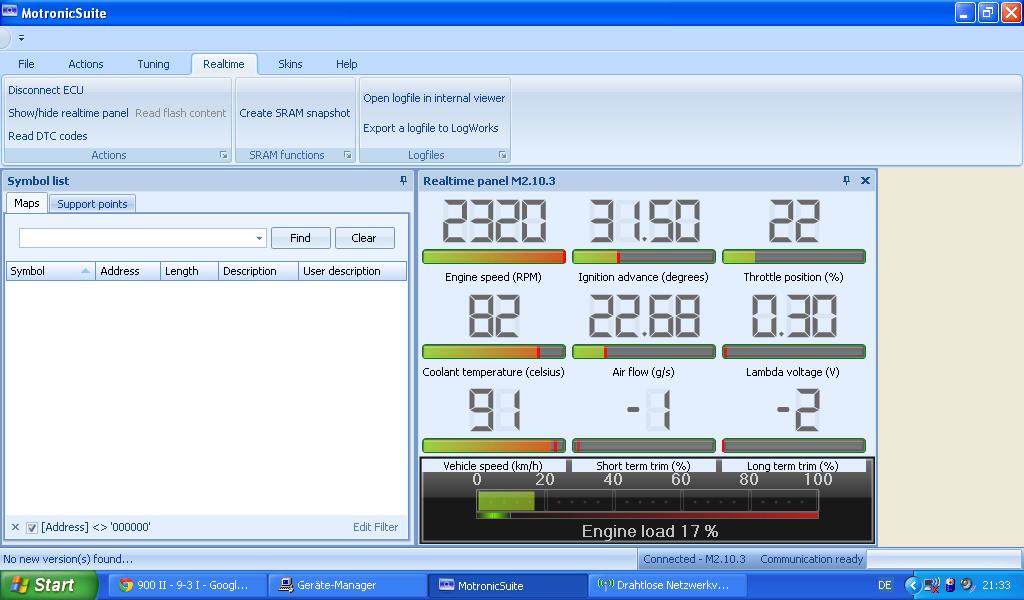
Task: Toggle the [Address] <> '000000' filter checkbox
Action: [x=31, y=528]
